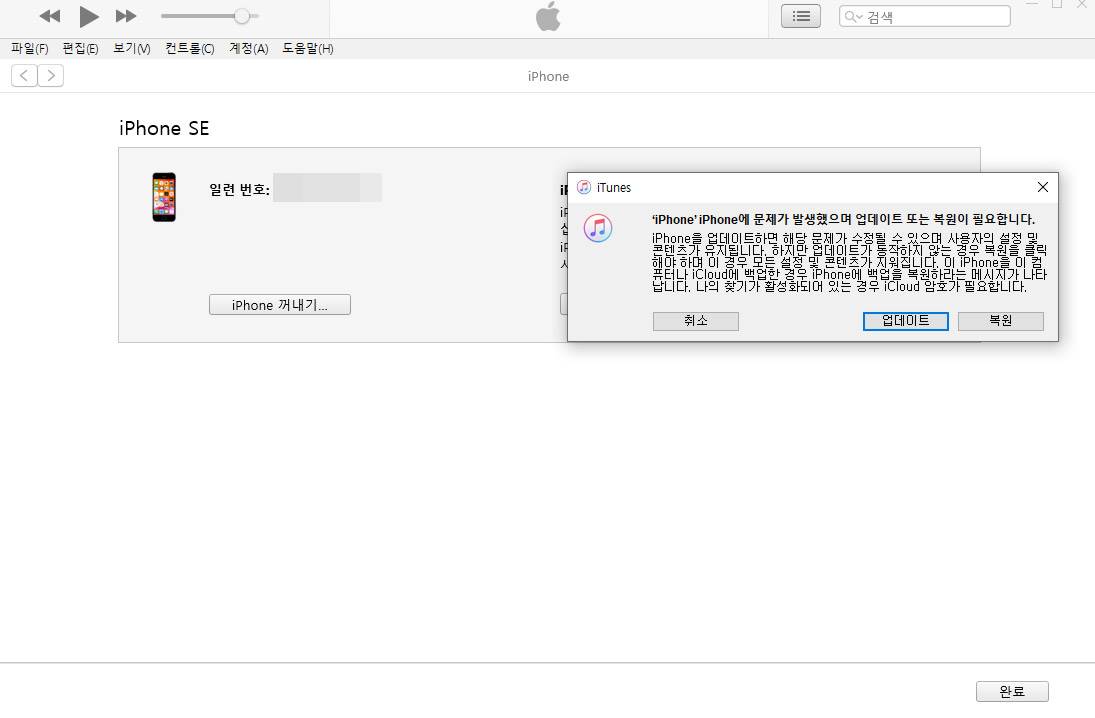
Task: Open the 파일(F) menu
Action: [x=30, y=48]
